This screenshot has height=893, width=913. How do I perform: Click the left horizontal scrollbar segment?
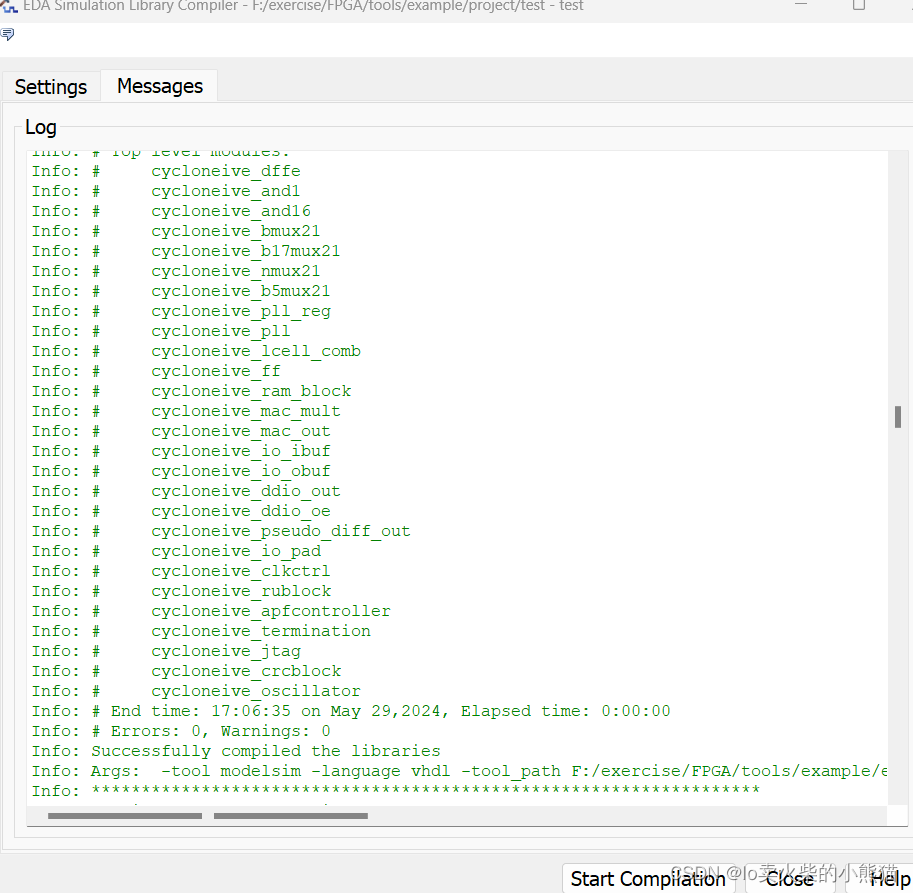[124, 816]
